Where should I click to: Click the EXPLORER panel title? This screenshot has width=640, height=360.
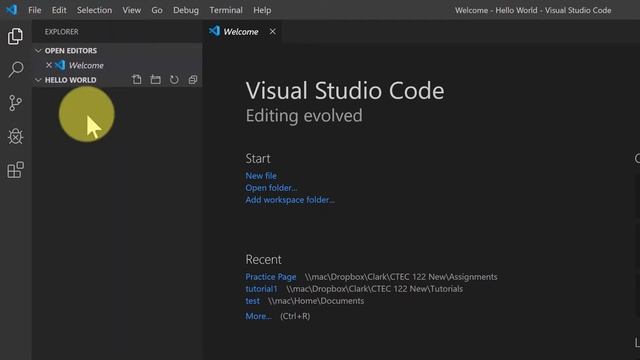[62, 32]
